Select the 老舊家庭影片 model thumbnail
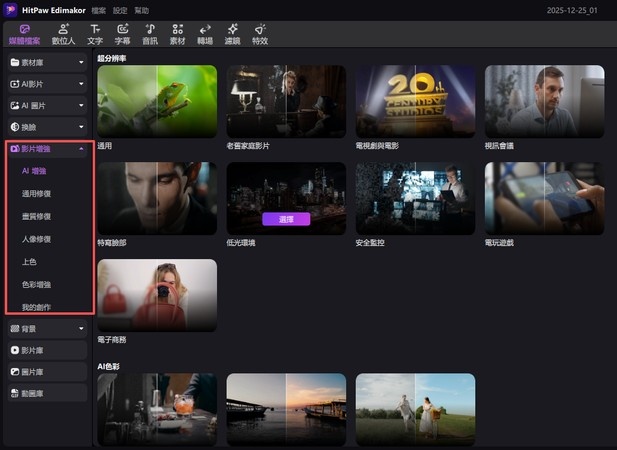This screenshot has width=617, height=450. coord(286,101)
